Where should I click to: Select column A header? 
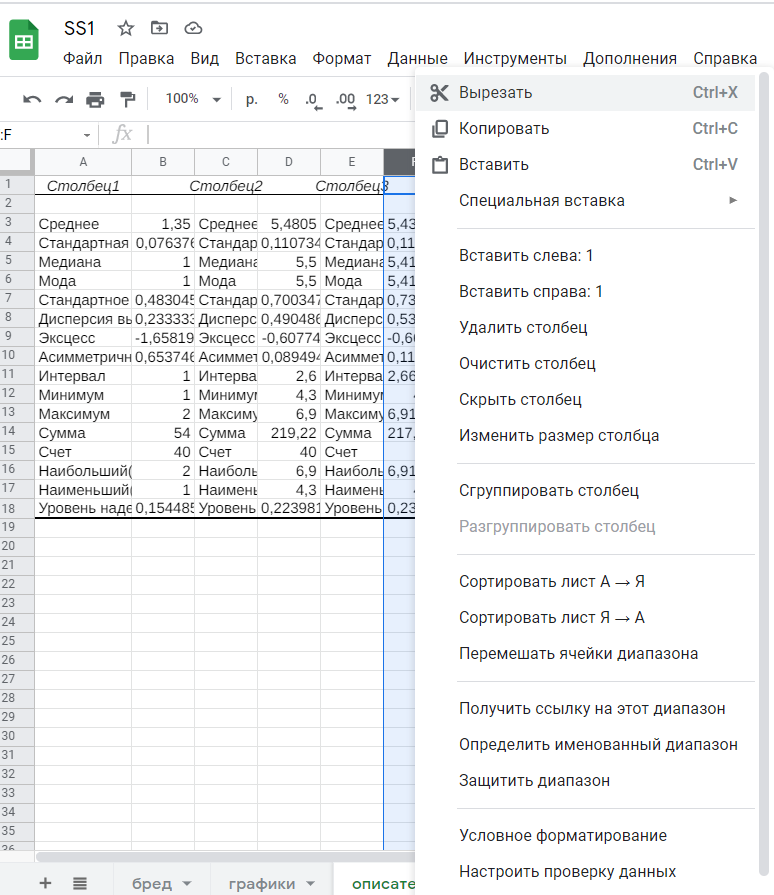83,162
